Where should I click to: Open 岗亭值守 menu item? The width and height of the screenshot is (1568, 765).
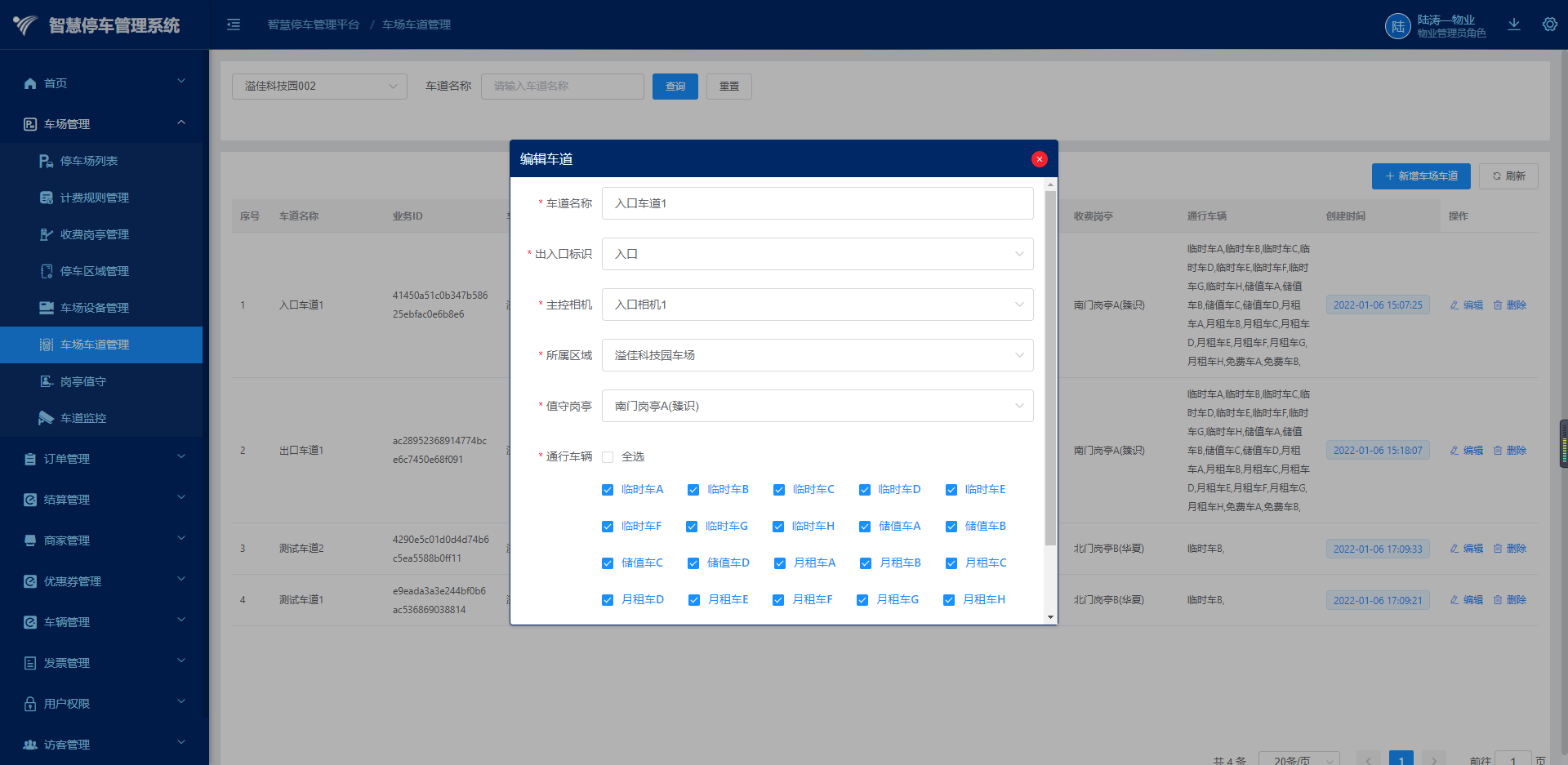[x=101, y=381]
